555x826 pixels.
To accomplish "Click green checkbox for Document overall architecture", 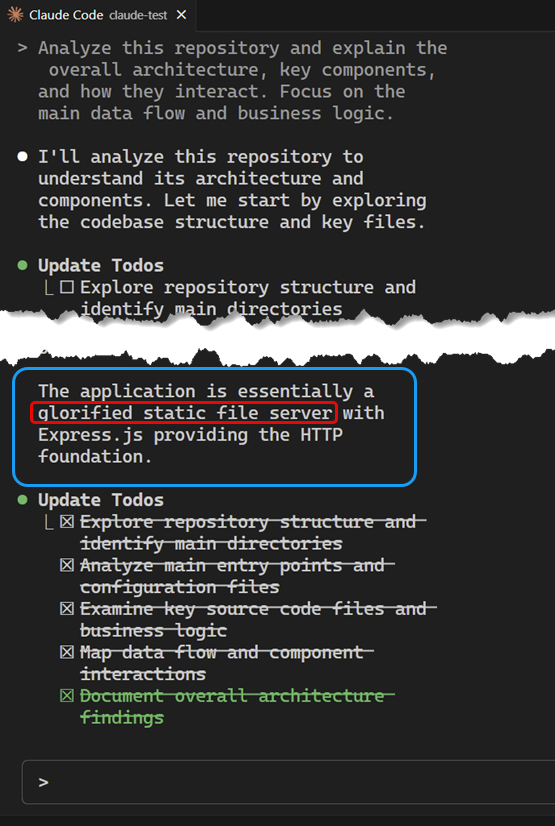I will [67, 696].
